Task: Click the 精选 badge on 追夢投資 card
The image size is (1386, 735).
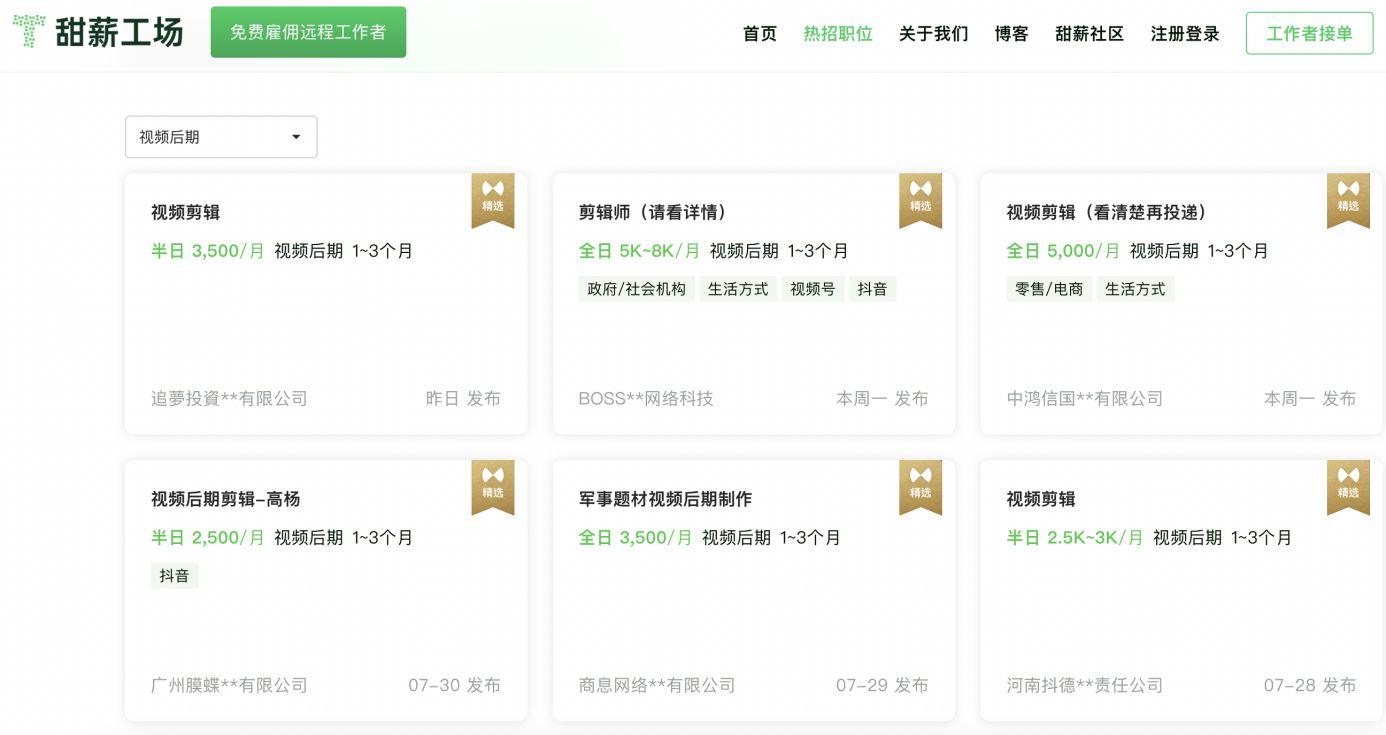Action: 493,200
